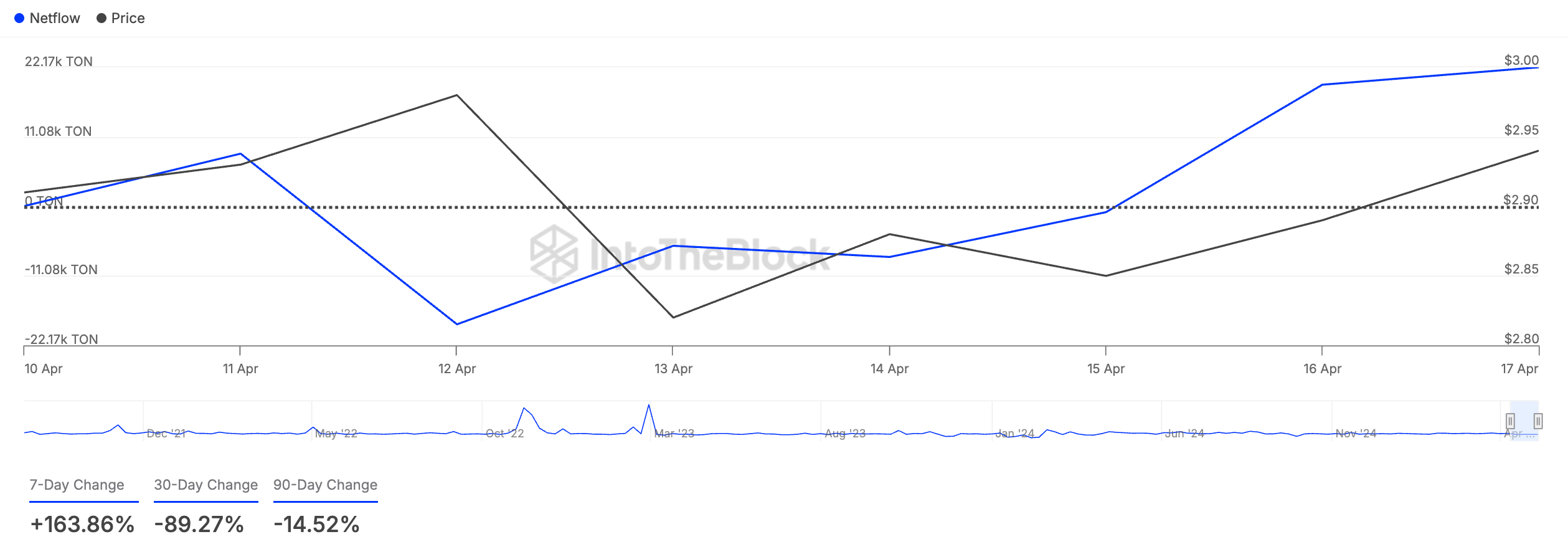Screen dimensions: 1568x557
Task: Select the 90-Day Change tab
Action: click(x=325, y=485)
